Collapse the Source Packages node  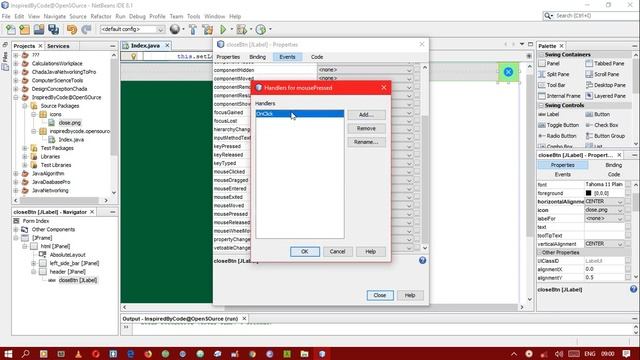click(x=25, y=106)
